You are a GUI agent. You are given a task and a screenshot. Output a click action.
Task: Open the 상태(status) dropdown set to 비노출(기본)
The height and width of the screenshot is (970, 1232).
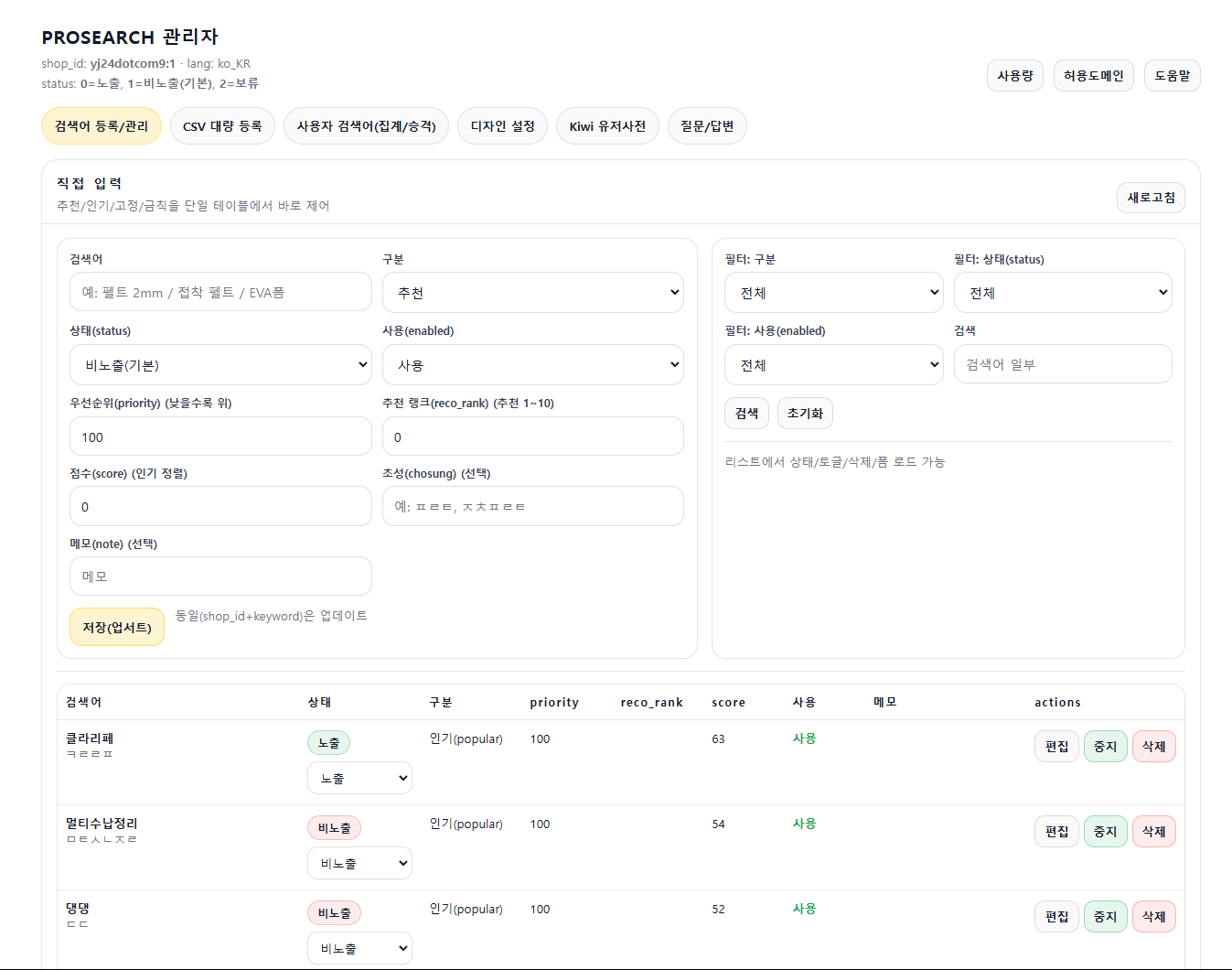pos(220,363)
